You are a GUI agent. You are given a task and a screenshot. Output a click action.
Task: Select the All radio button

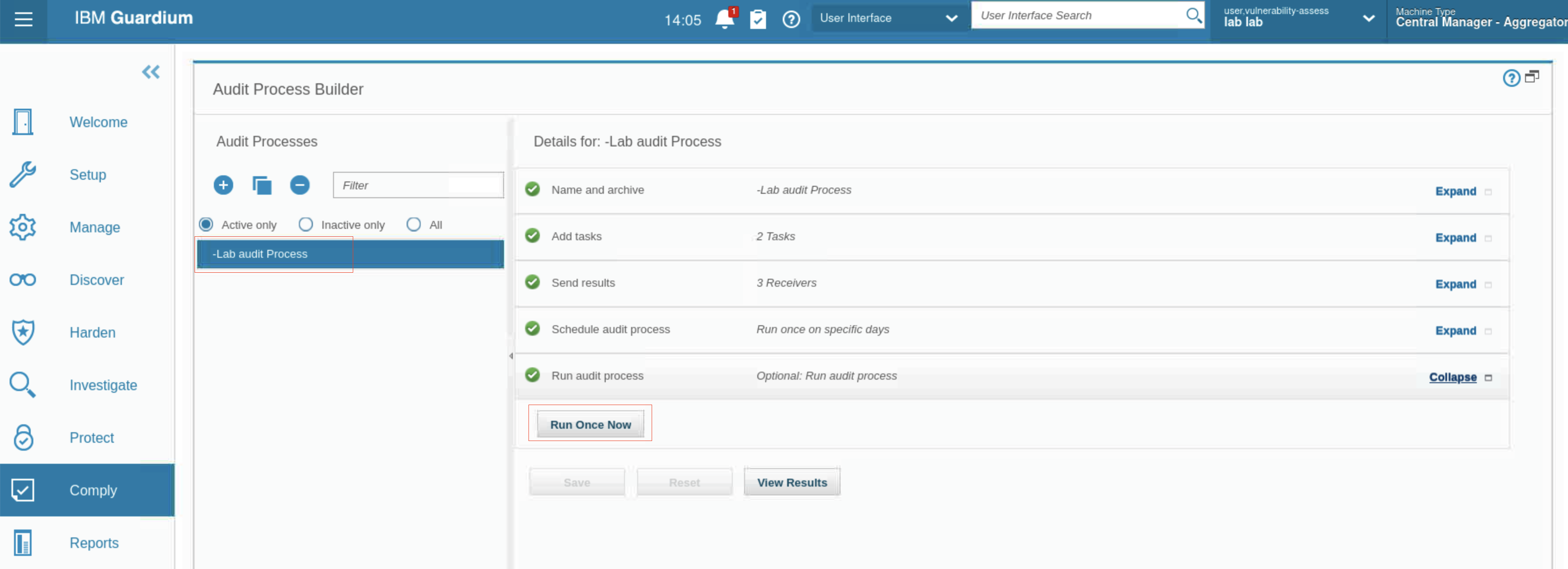point(413,224)
